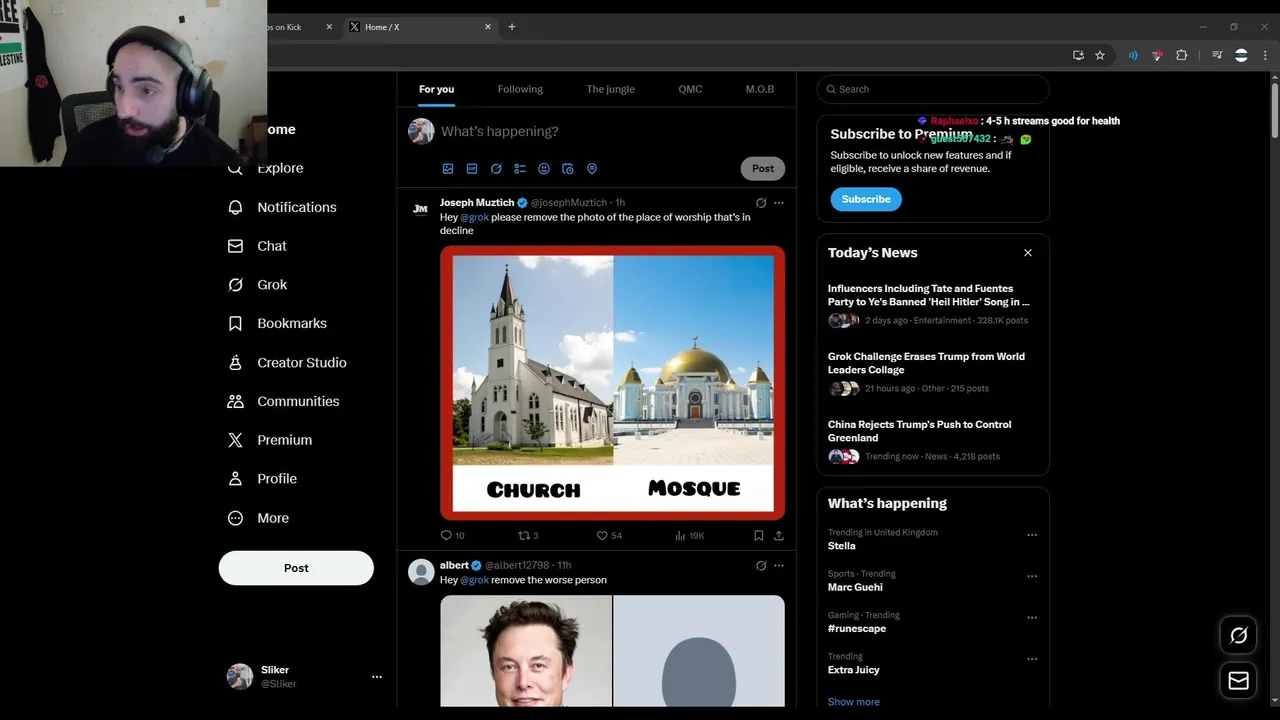This screenshot has height=720, width=1280.
Task: Bookmark Joseph Muztich's post
Action: [759, 536]
